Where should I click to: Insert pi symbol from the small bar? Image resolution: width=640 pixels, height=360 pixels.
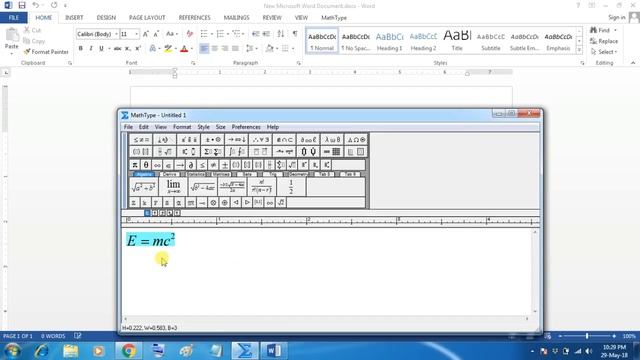pos(135,165)
